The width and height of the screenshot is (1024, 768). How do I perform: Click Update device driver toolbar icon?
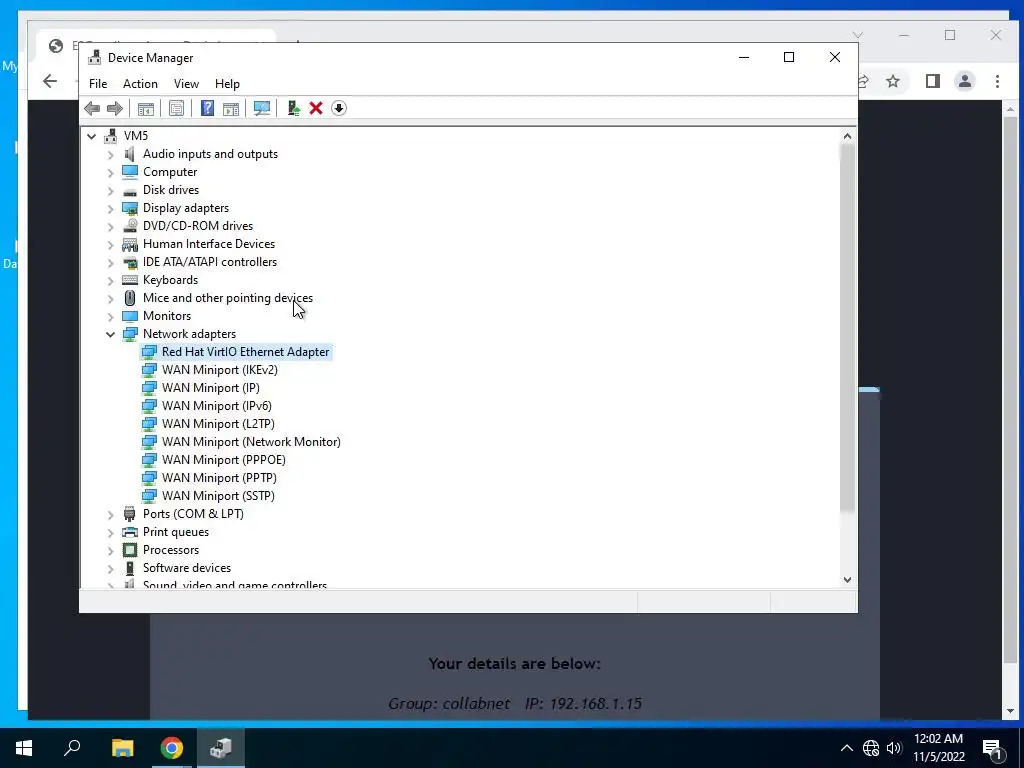293,108
